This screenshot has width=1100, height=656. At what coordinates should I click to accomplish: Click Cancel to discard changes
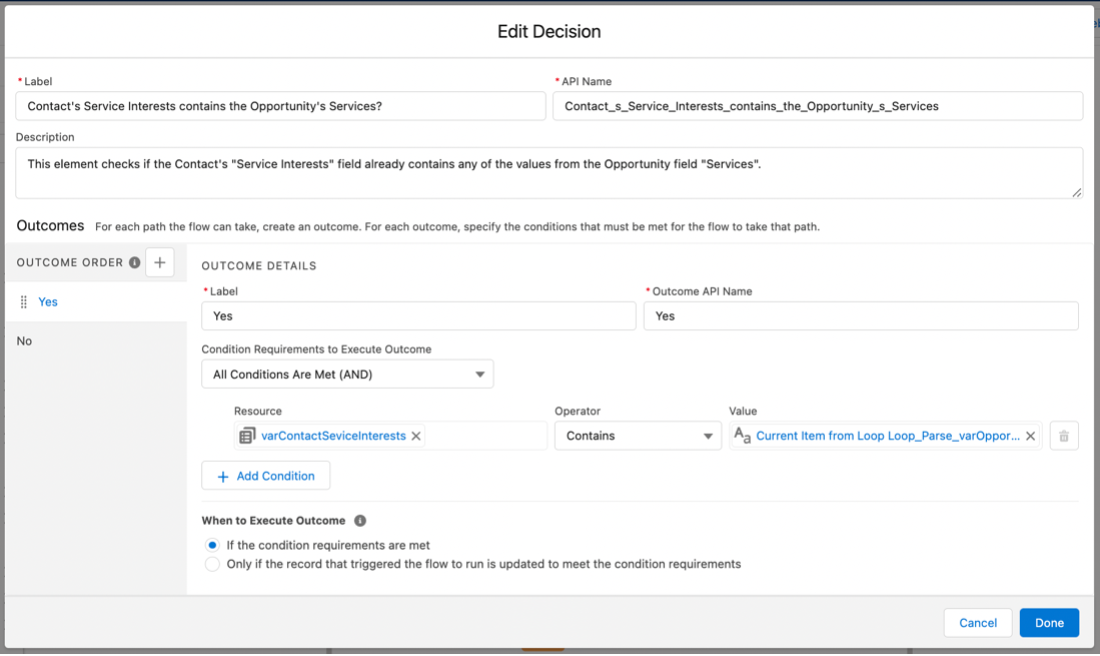pos(977,622)
